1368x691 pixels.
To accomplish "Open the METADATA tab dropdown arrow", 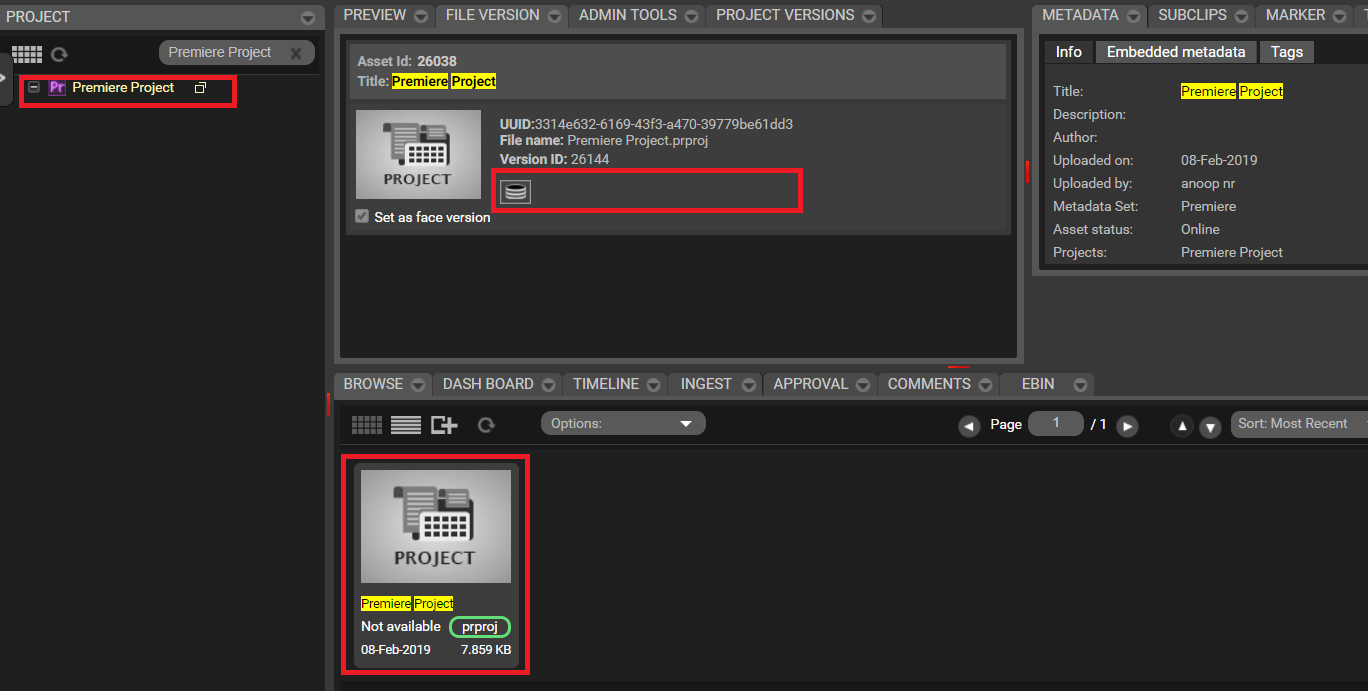I will (x=1133, y=16).
